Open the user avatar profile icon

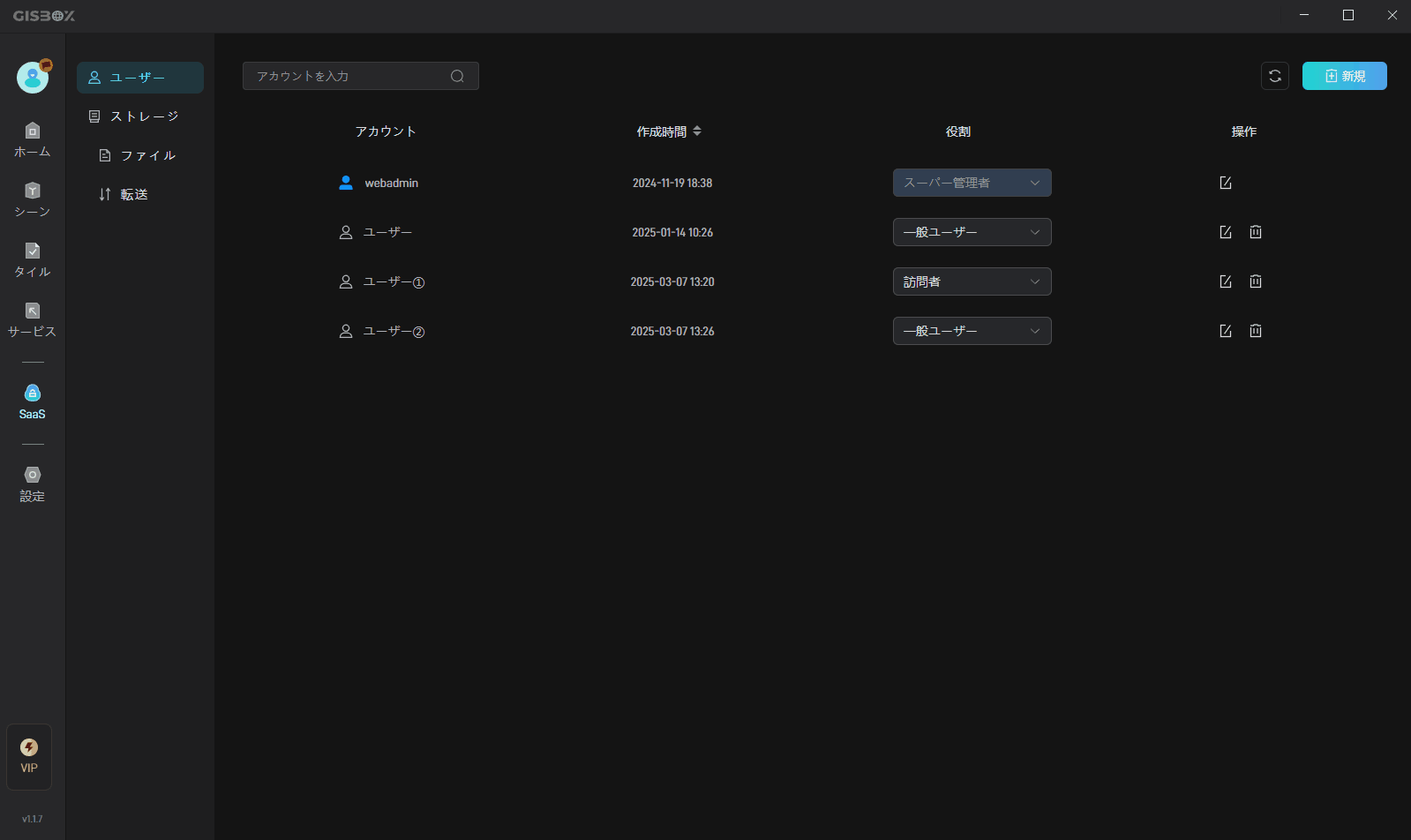click(33, 78)
